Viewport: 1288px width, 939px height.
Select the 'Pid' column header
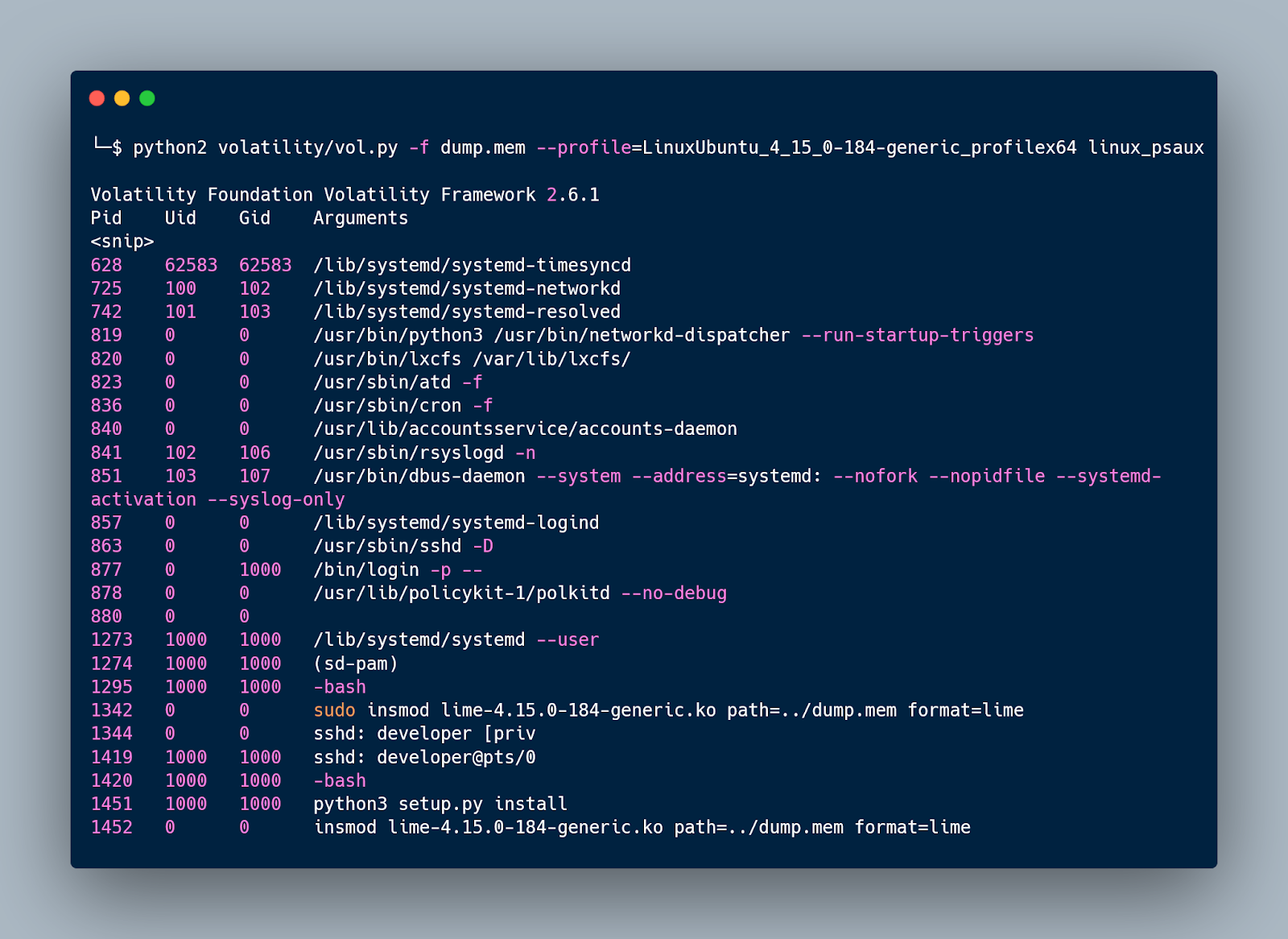[106, 218]
